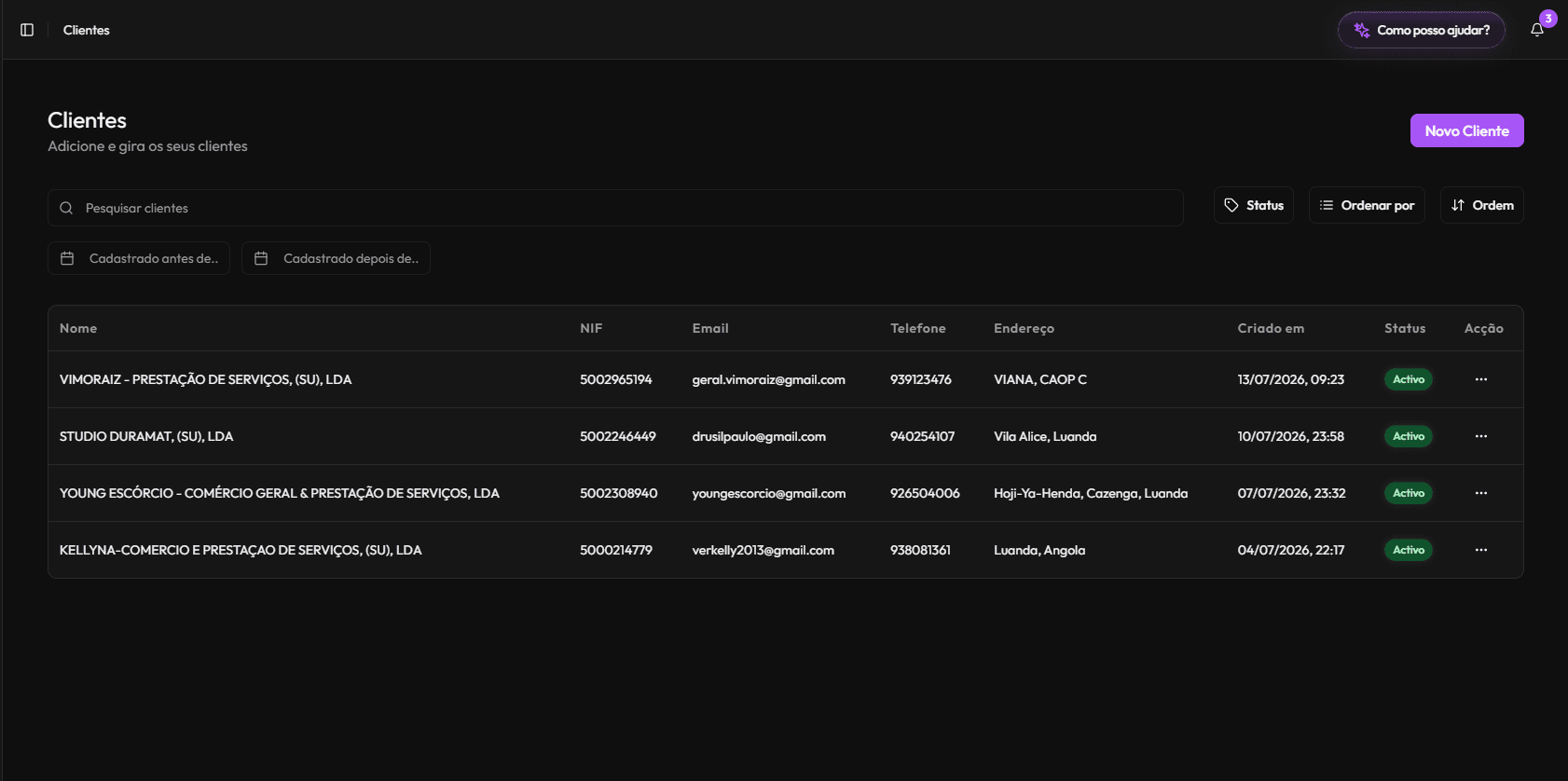Image resolution: width=1568 pixels, height=781 pixels.
Task: Click address VIANA, CAOP C
Action: [x=1040, y=379]
